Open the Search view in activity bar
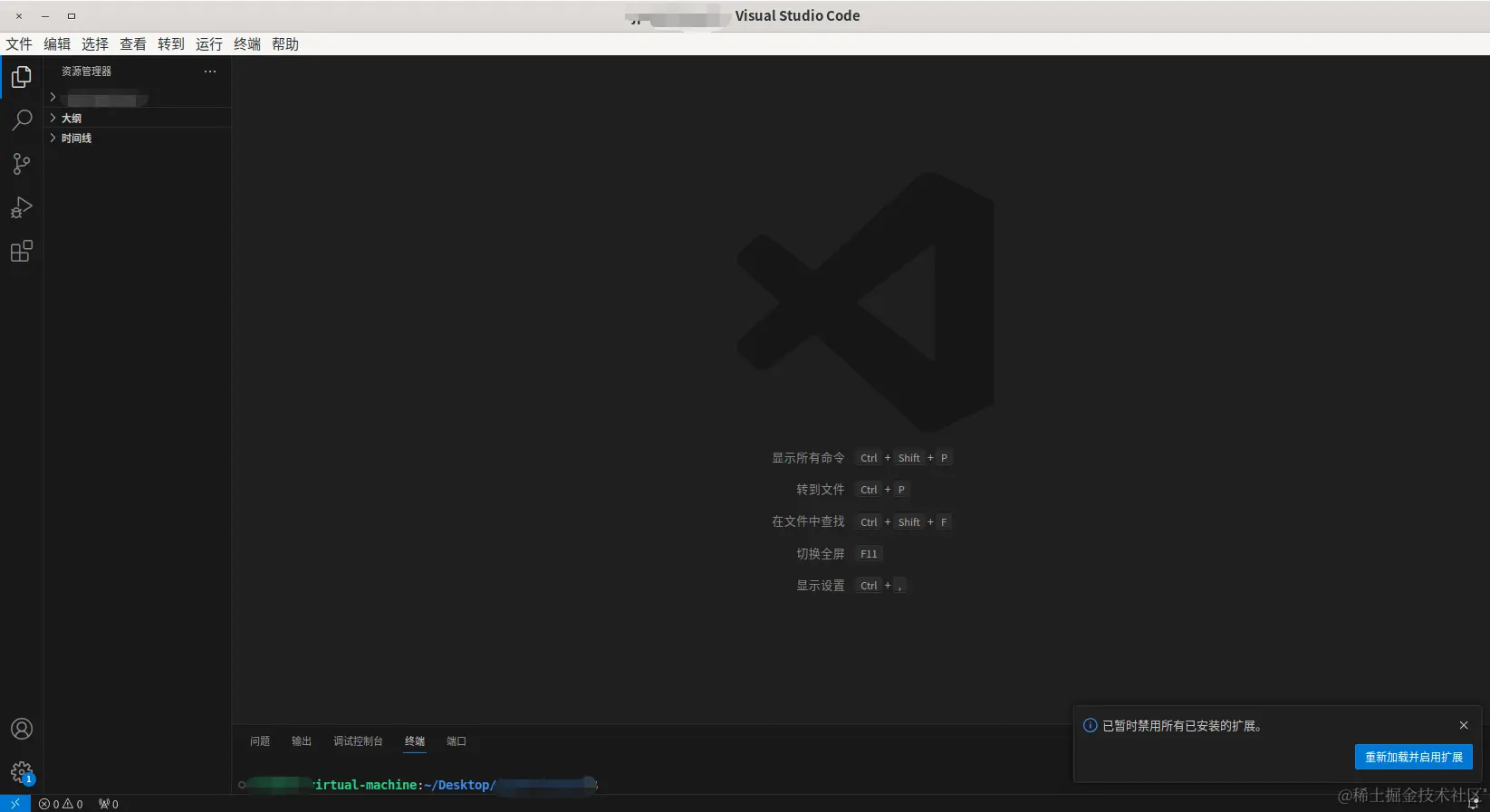 click(22, 120)
